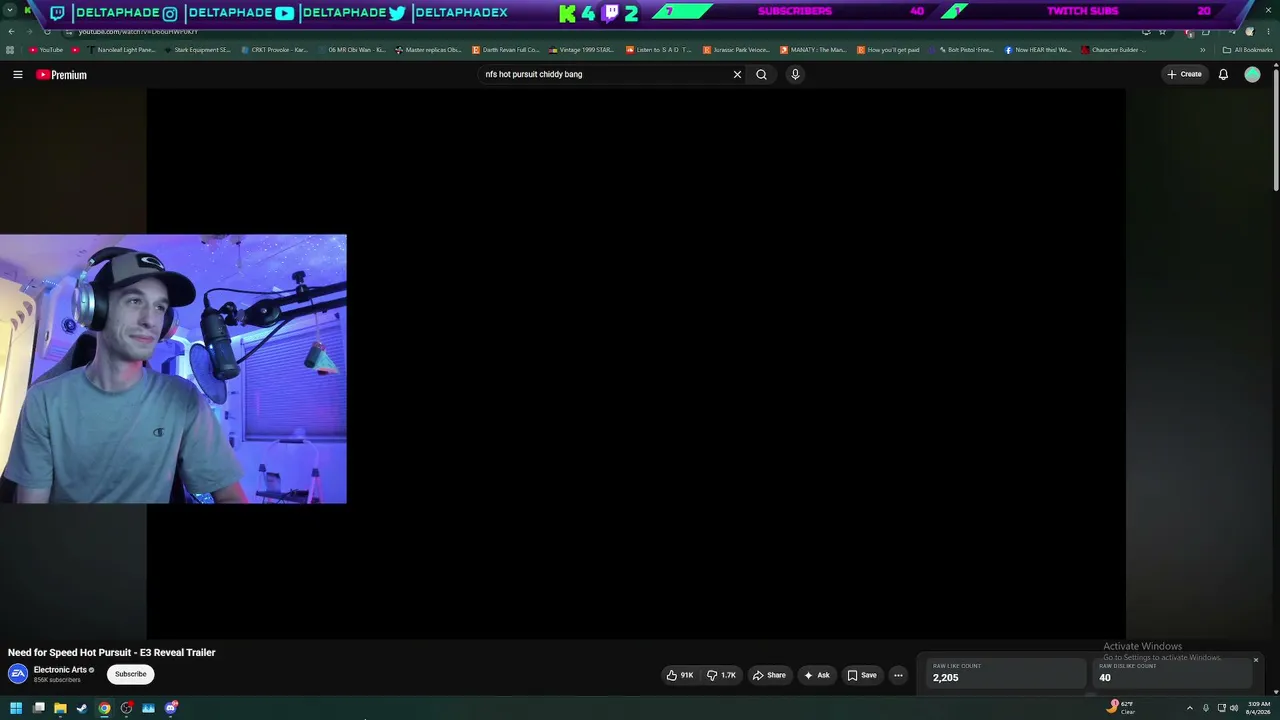
Task: Open Task View on the taskbar
Action: coord(38,708)
